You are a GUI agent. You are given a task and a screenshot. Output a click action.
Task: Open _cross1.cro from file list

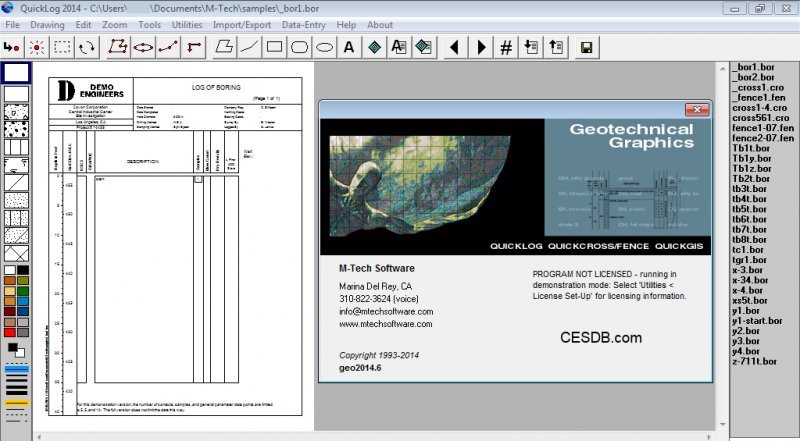click(758, 87)
